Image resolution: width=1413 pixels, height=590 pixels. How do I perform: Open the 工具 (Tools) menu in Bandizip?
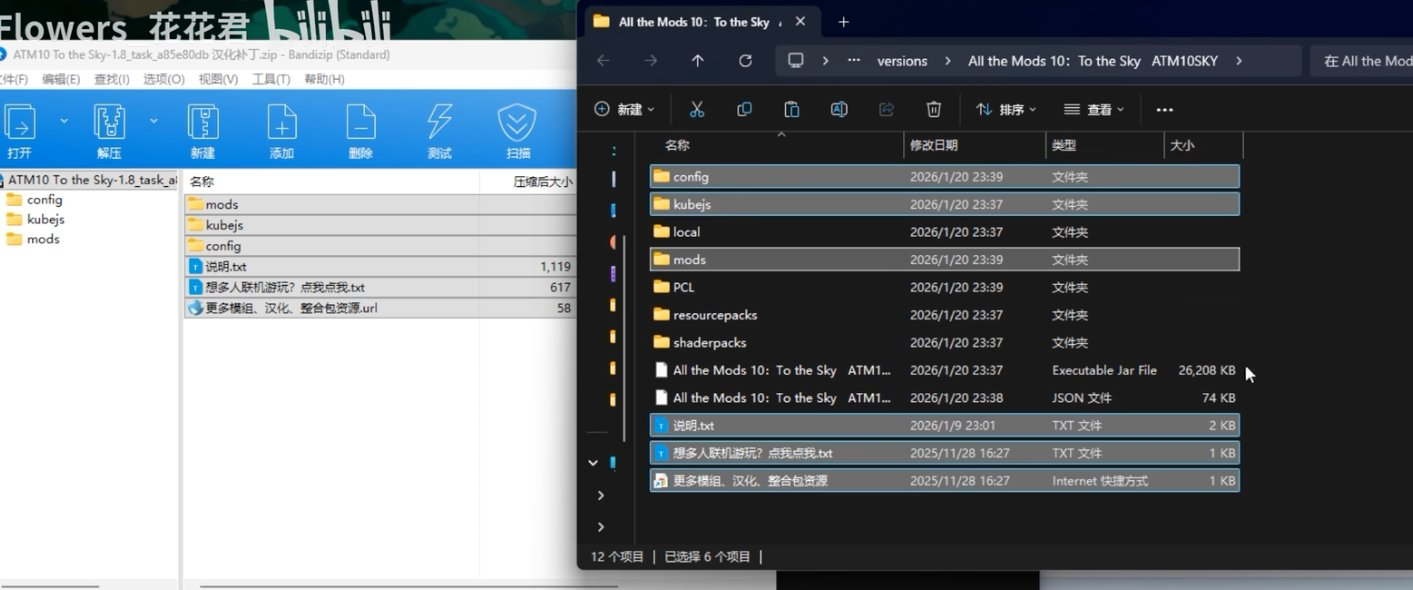pos(270,78)
